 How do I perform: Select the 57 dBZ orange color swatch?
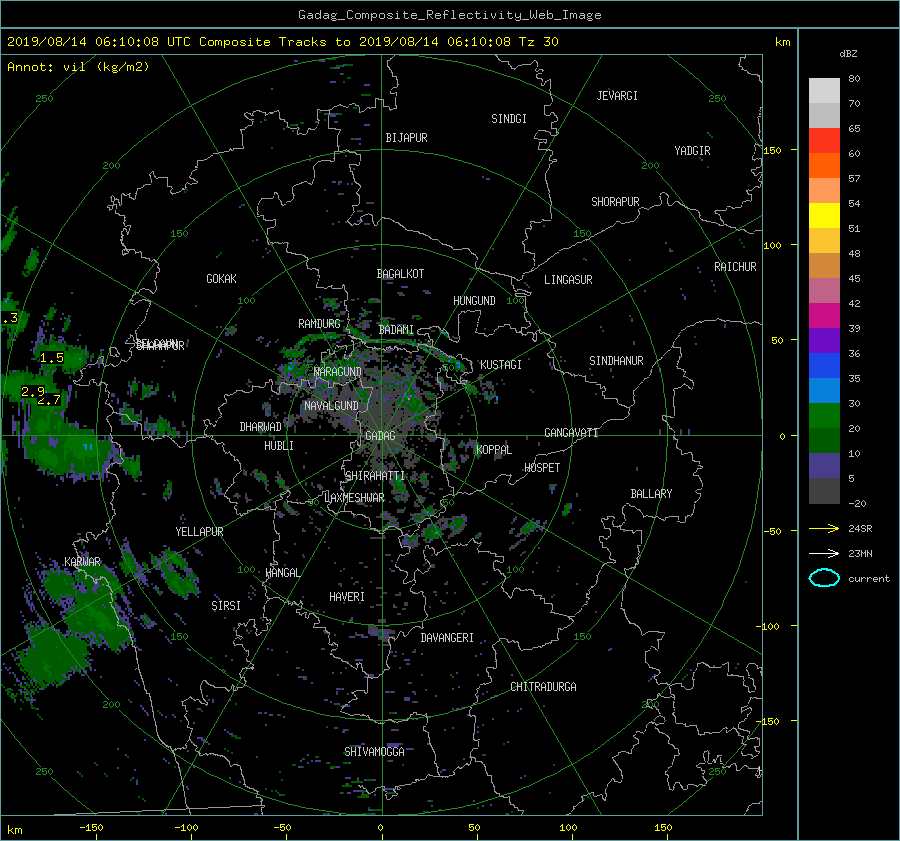[x=824, y=165]
